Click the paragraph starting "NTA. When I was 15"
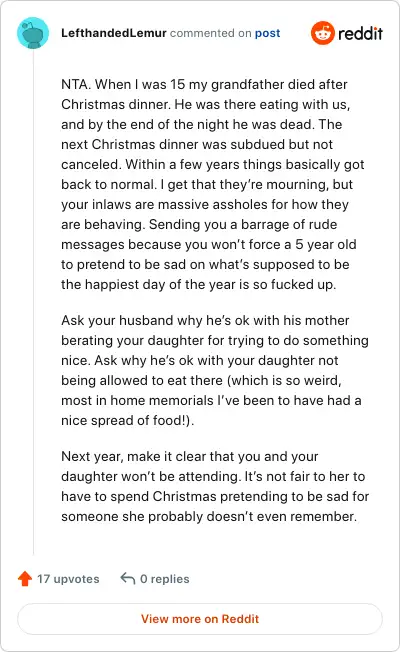This screenshot has height=652, width=400. click(213, 184)
